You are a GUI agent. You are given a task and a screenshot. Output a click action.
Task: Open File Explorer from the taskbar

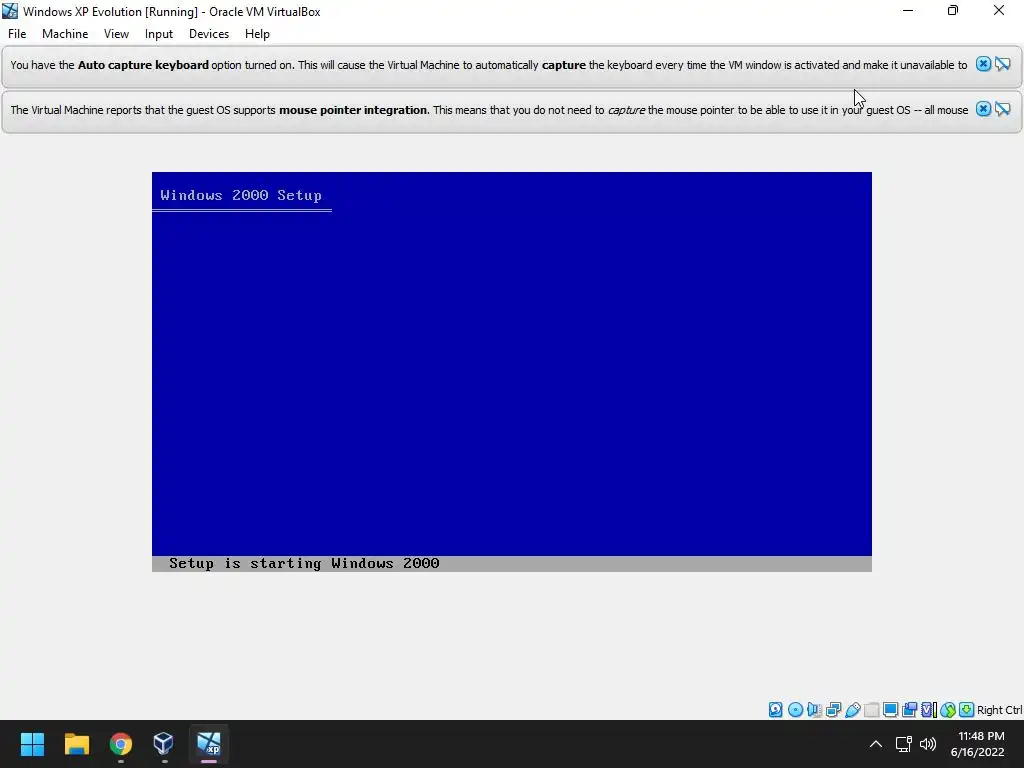(x=76, y=744)
